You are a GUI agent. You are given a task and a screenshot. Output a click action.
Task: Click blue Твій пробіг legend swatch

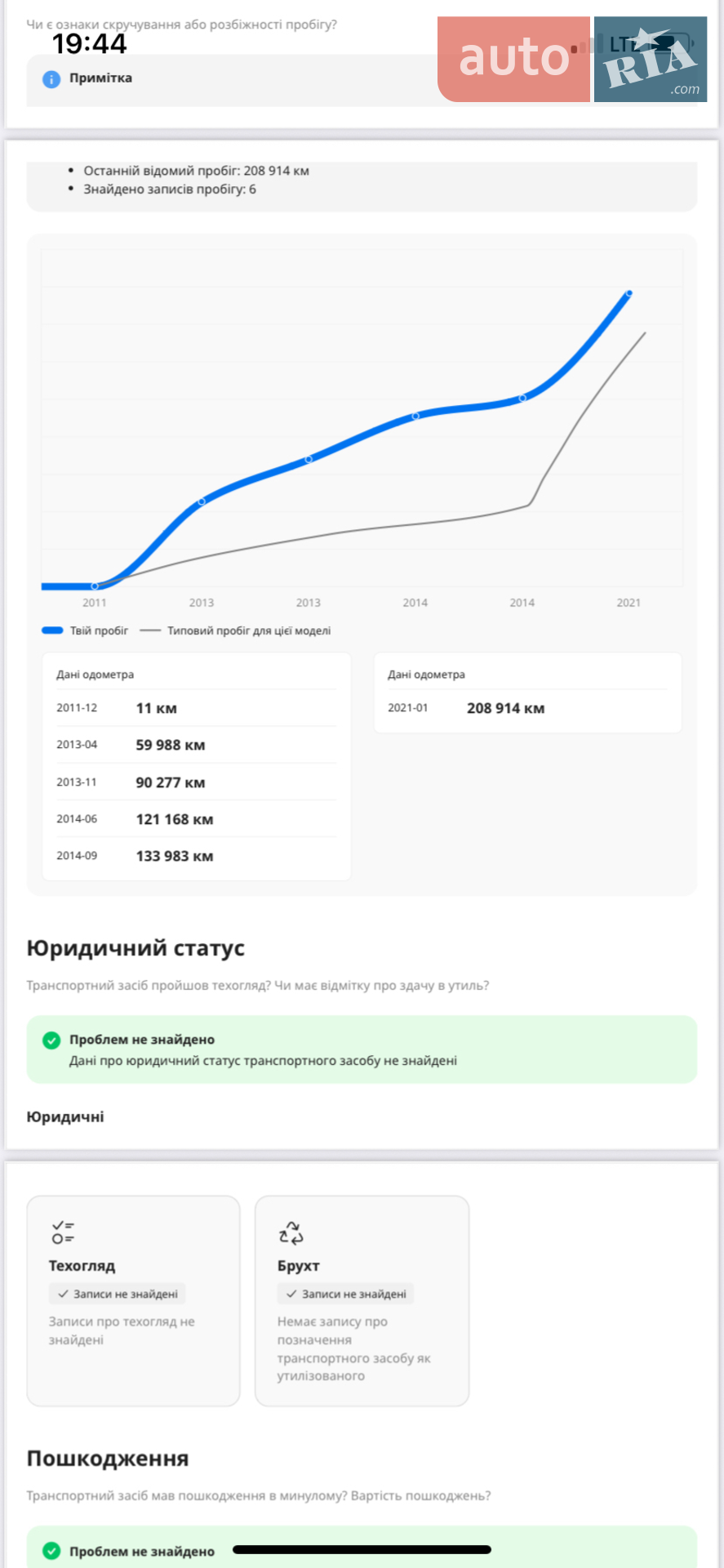coord(52,630)
